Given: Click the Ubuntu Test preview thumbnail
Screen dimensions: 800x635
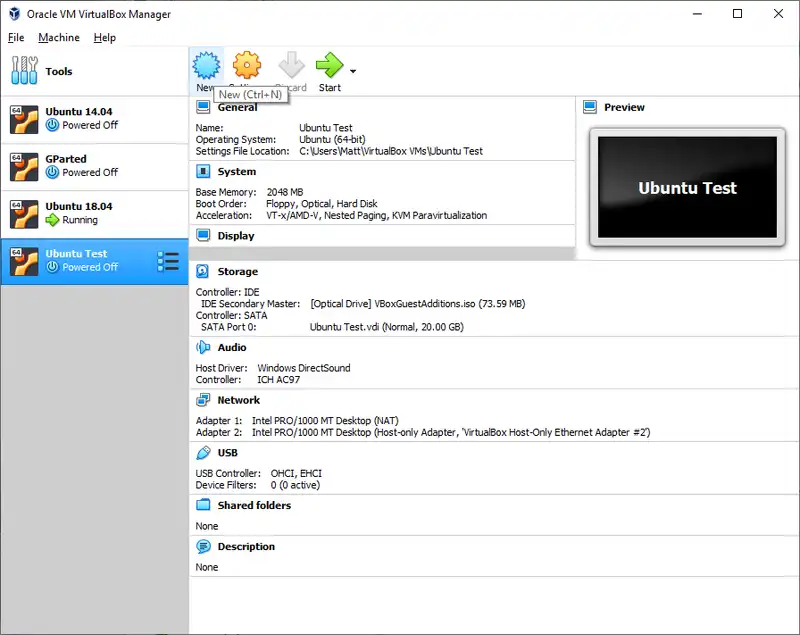Looking at the screenshot, I should tap(687, 188).
